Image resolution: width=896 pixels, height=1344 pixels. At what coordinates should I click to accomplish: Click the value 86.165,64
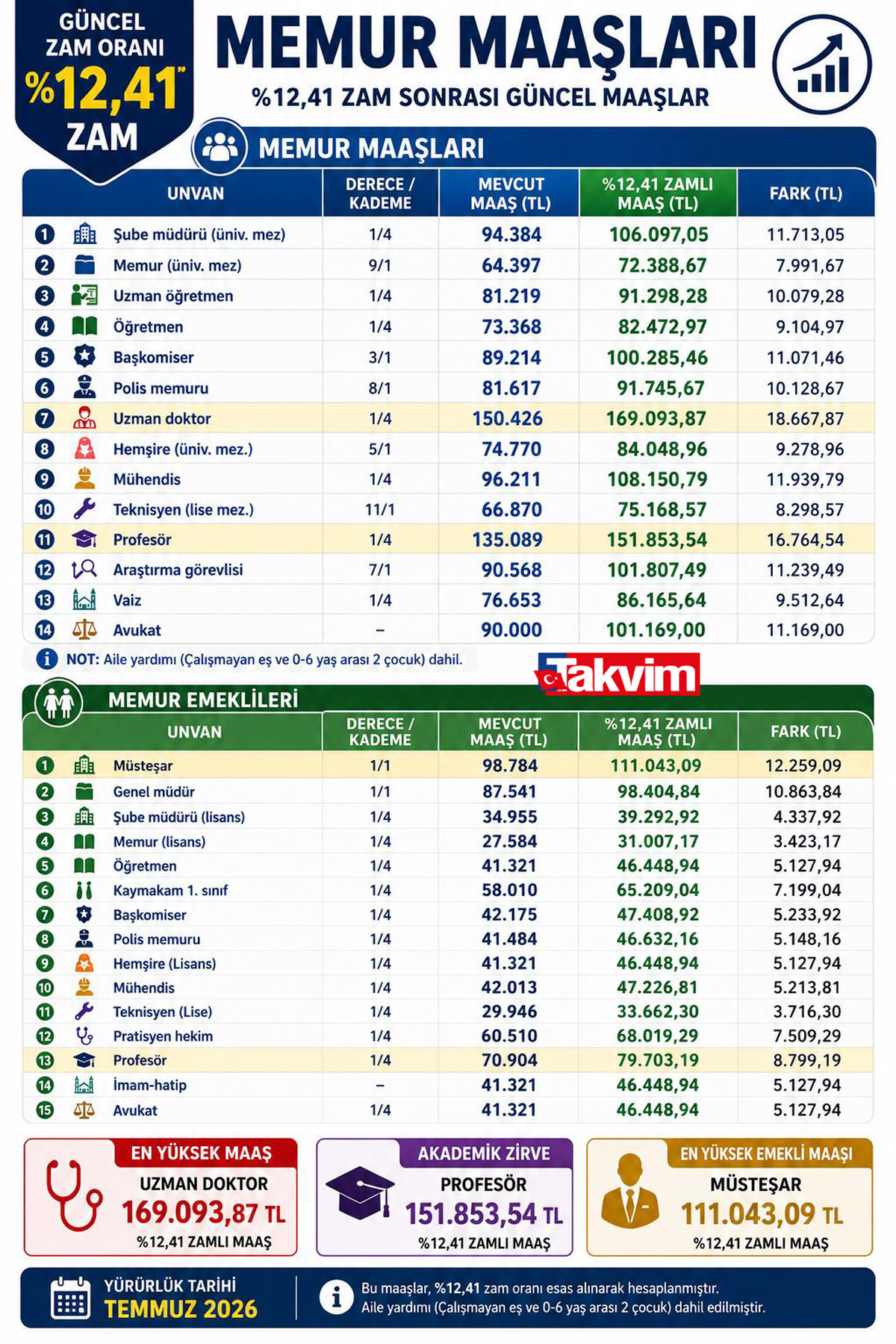(662, 600)
